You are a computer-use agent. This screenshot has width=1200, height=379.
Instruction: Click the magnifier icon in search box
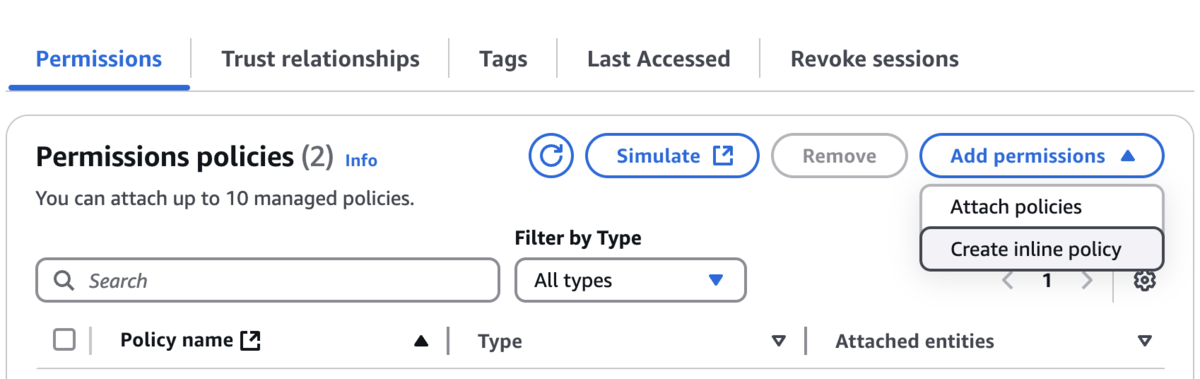coord(64,281)
